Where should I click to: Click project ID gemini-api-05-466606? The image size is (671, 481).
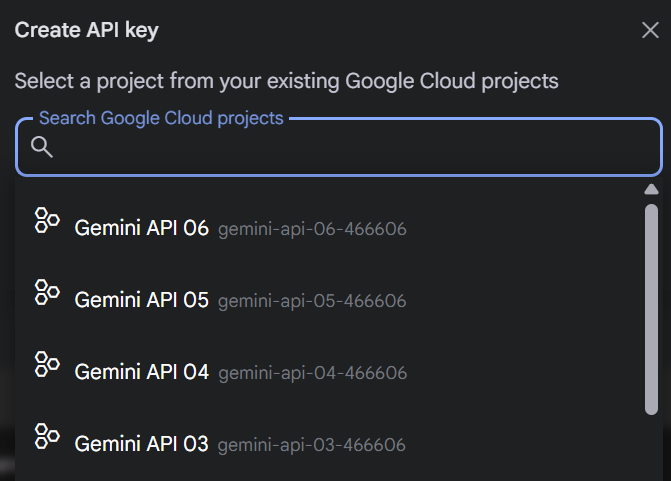pyautogui.click(x=312, y=301)
